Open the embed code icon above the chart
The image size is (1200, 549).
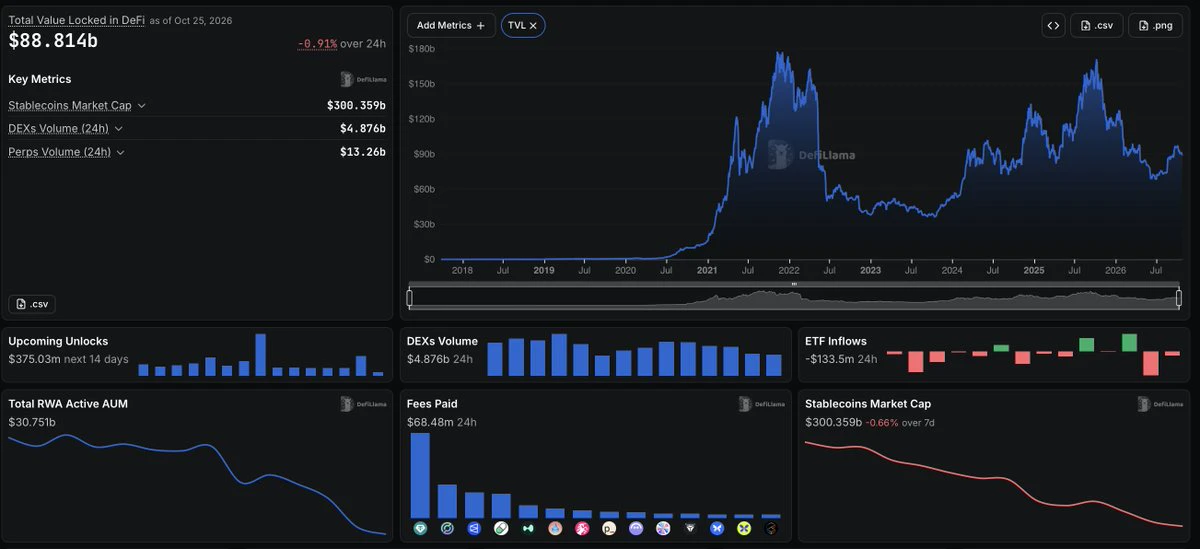click(1053, 25)
